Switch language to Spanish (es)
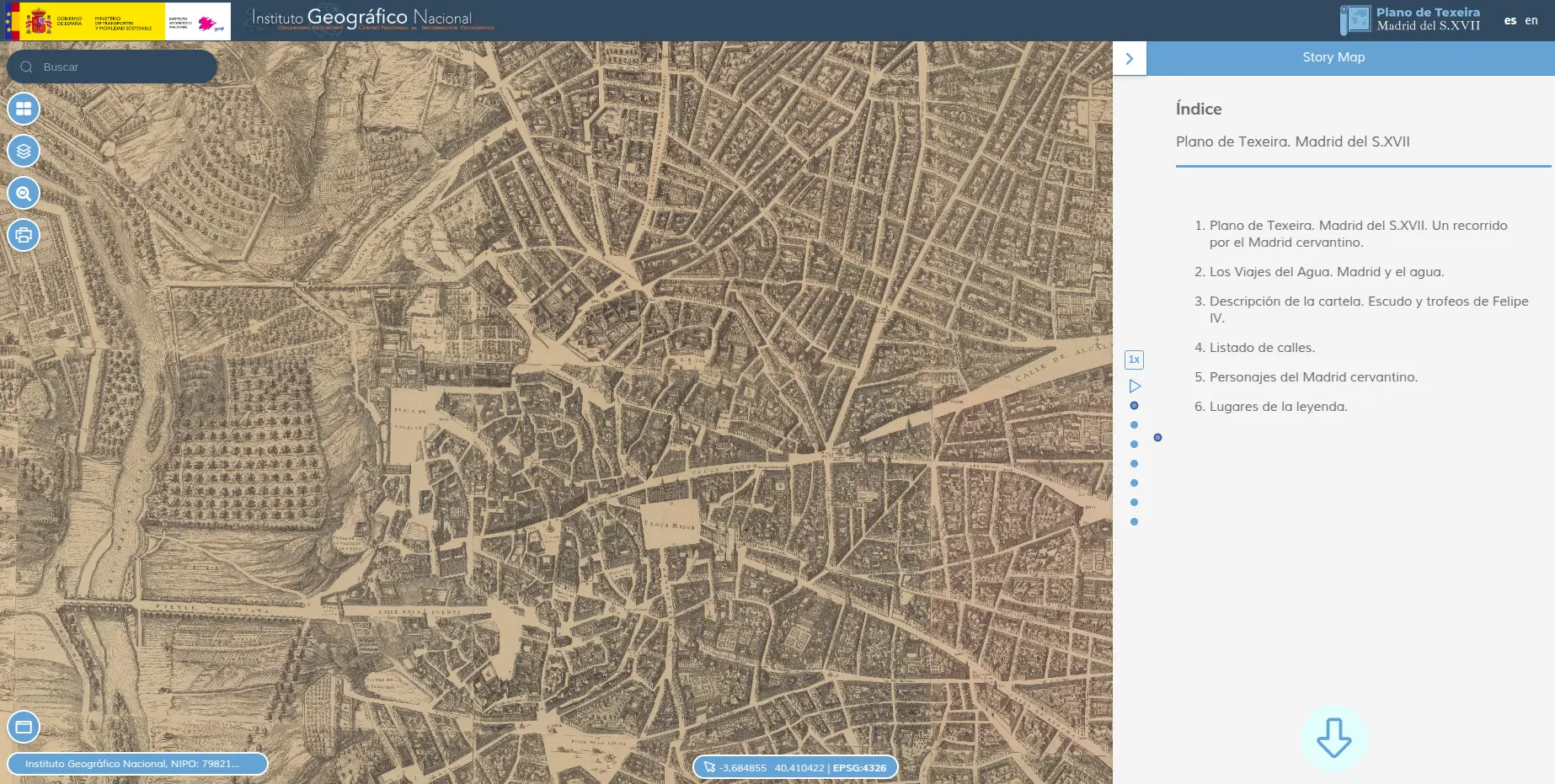Image resolution: width=1555 pixels, height=784 pixels. (1510, 20)
